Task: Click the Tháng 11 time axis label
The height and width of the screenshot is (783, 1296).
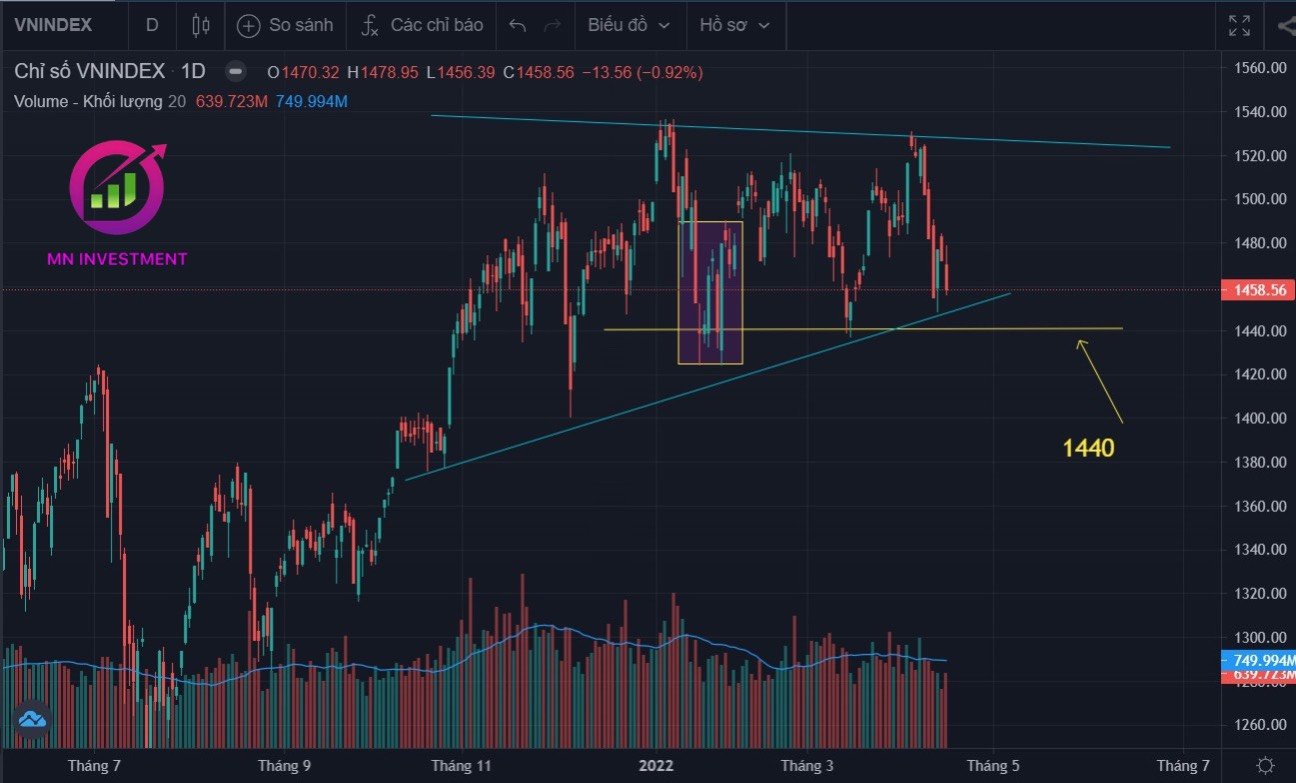Action: pyautogui.click(x=461, y=766)
